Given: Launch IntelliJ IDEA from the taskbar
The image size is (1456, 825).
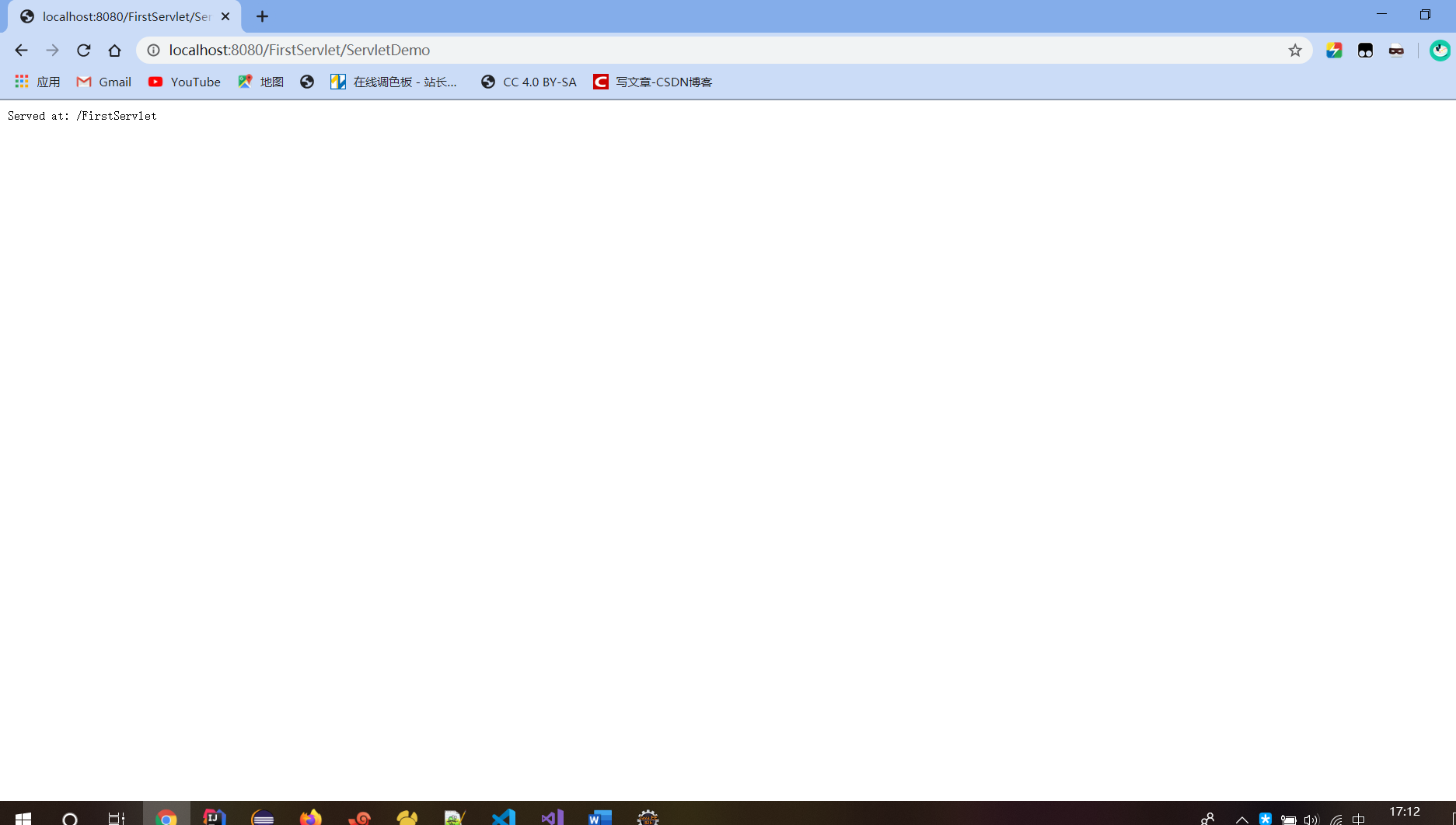Looking at the screenshot, I should click(x=215, y=817).
